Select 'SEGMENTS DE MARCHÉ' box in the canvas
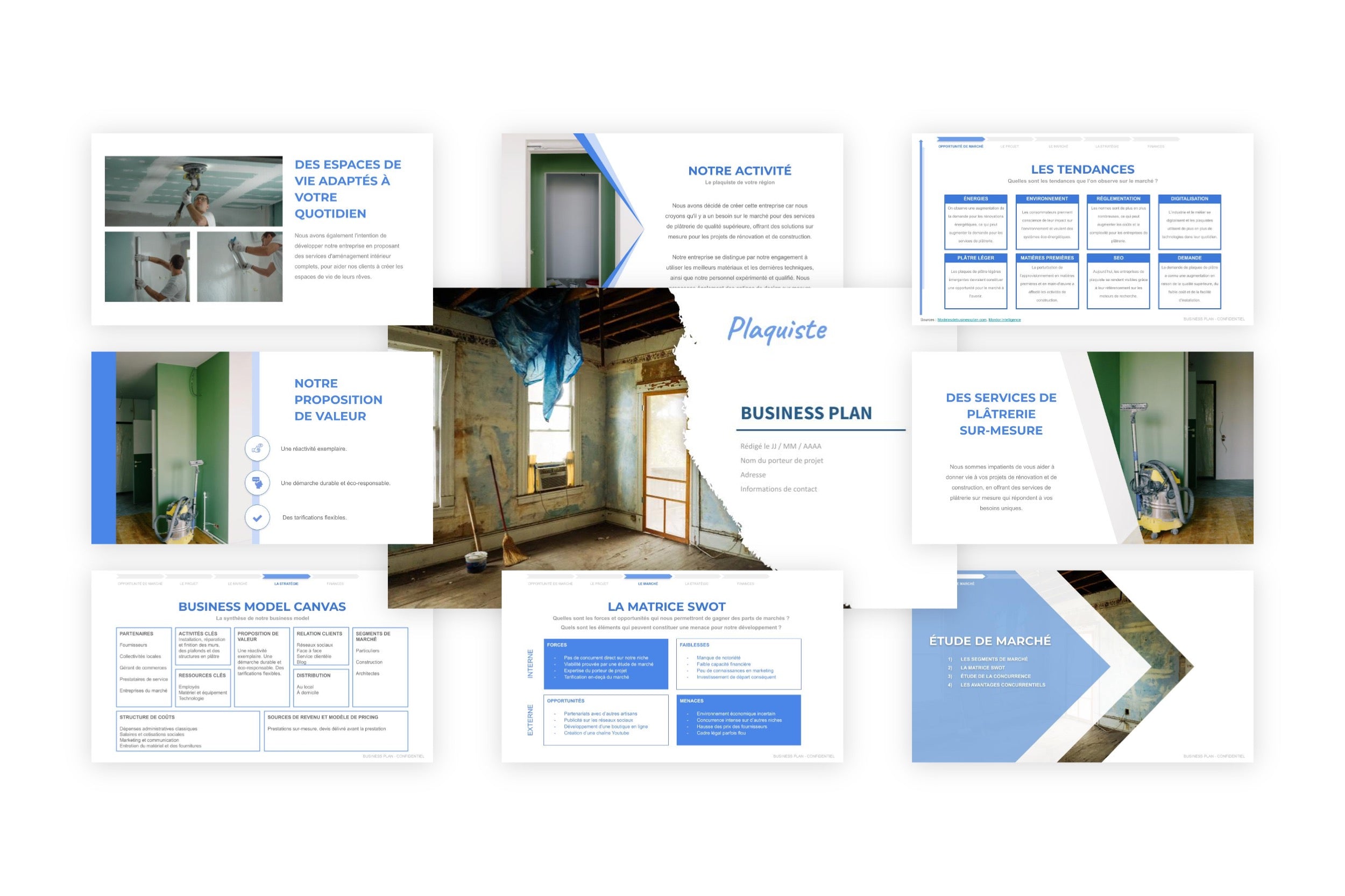 (380, 667)
